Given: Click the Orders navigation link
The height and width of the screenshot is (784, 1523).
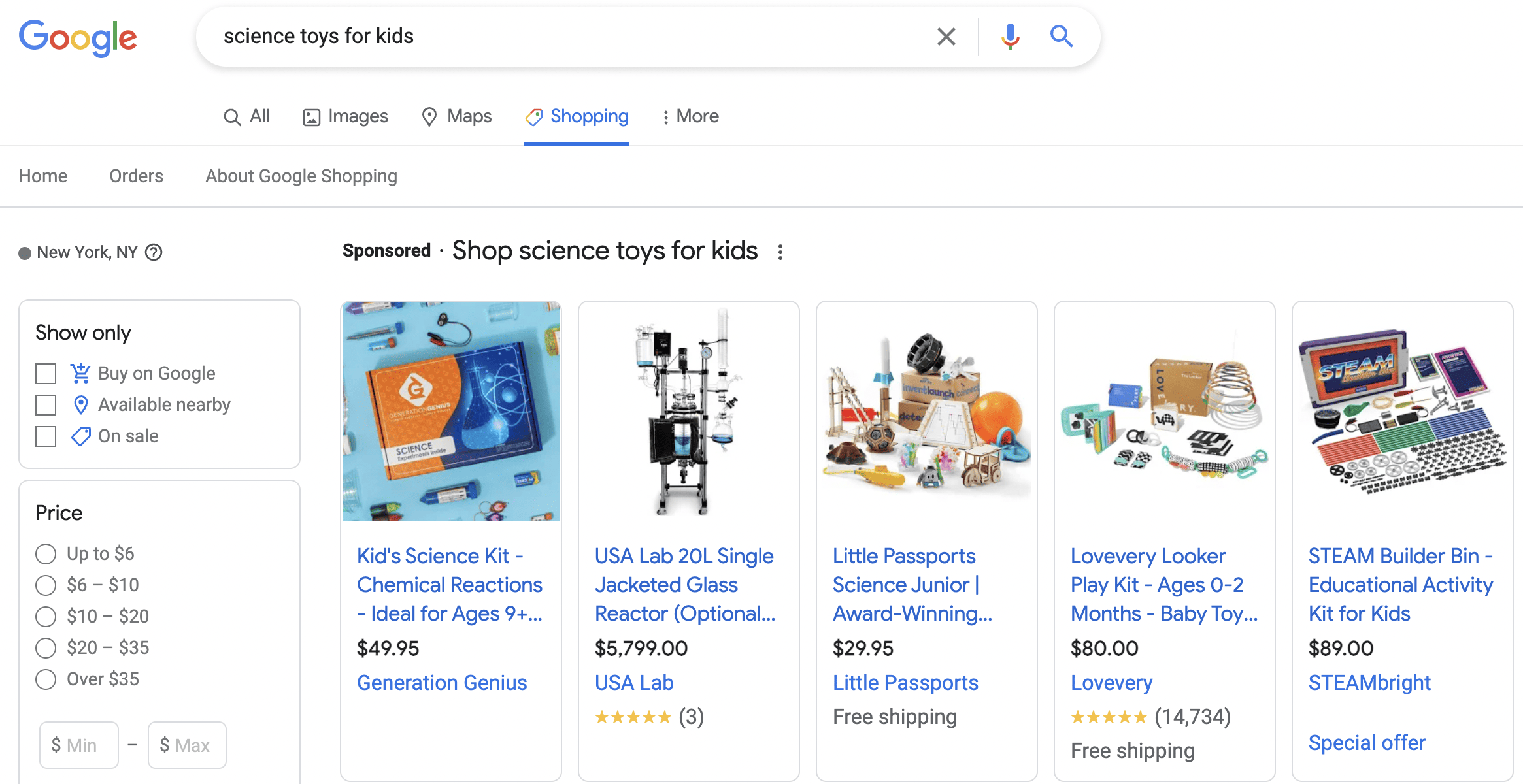Looking at the screenshot, I should point(136,176).
